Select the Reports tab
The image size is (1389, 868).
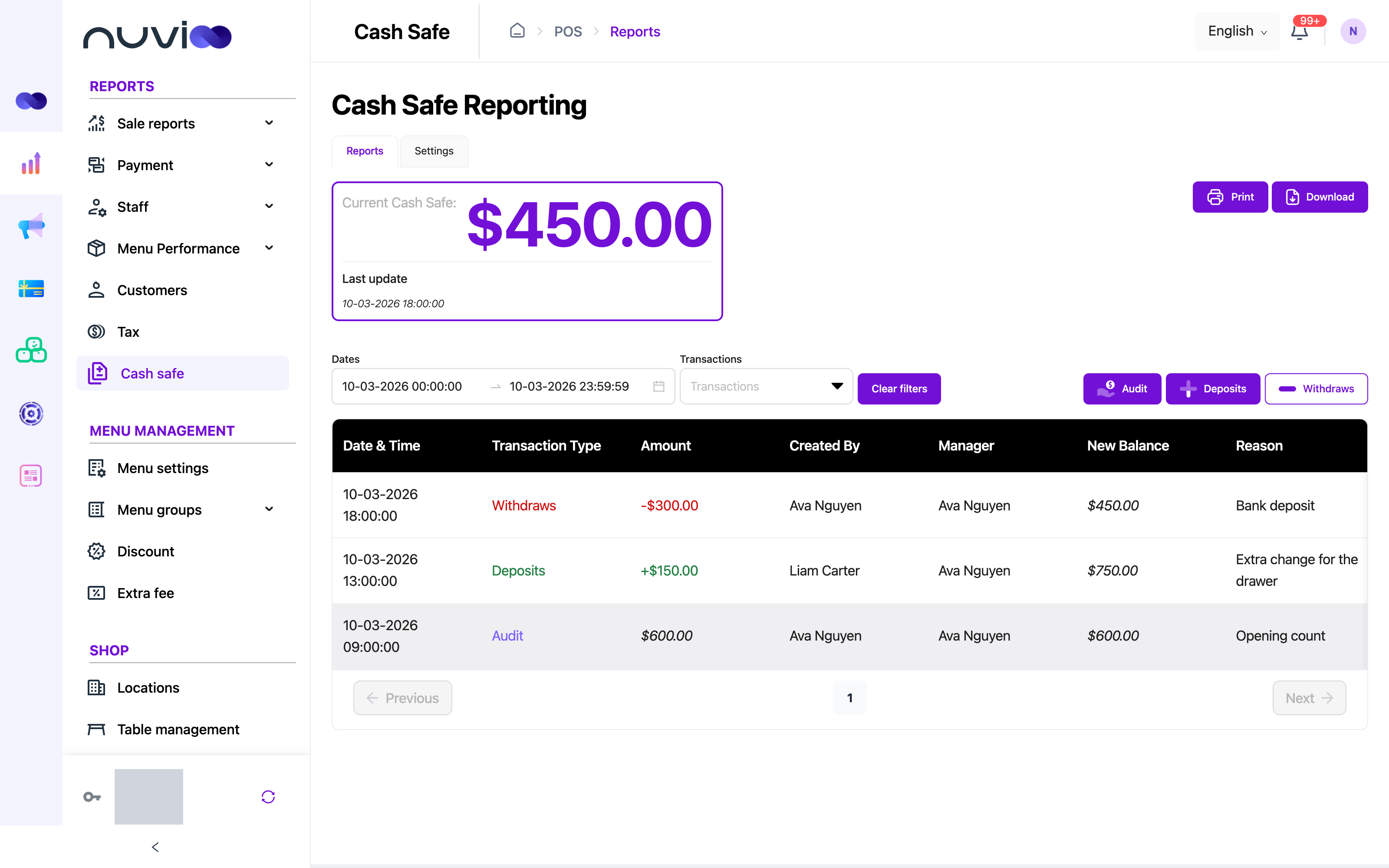(365, 151)
